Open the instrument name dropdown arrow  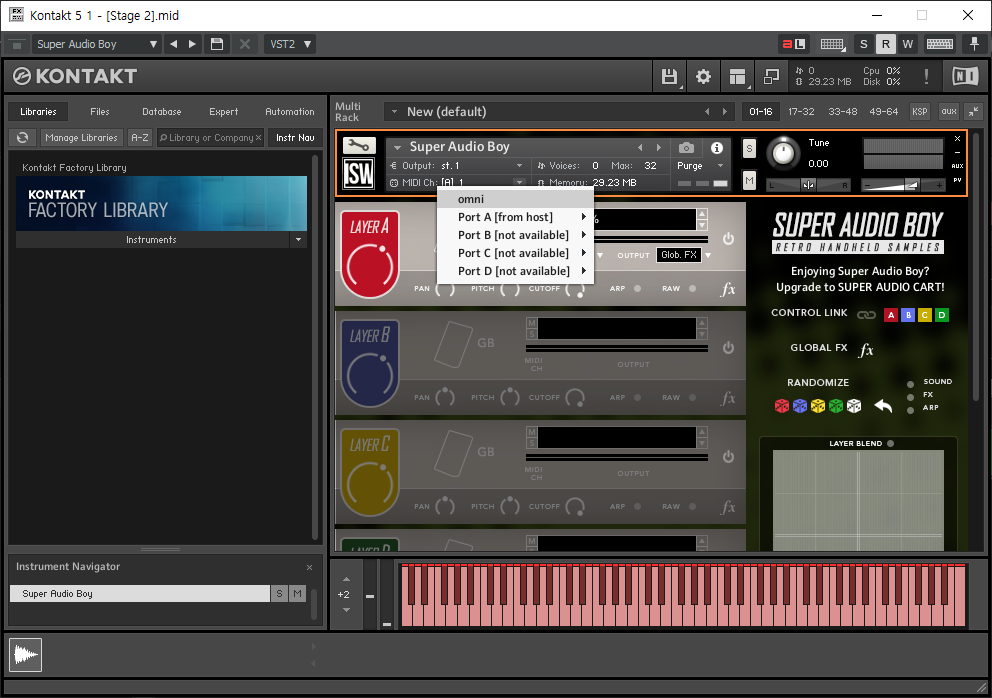tap(397, 147)
